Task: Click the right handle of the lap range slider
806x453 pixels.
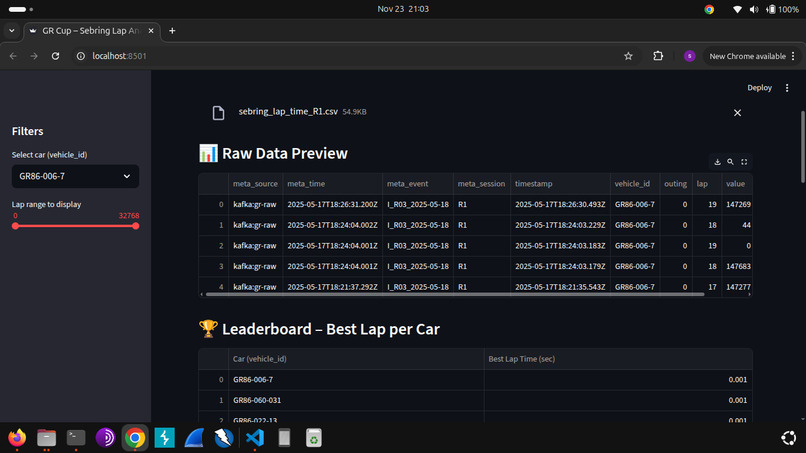Action: click(135, 226)
